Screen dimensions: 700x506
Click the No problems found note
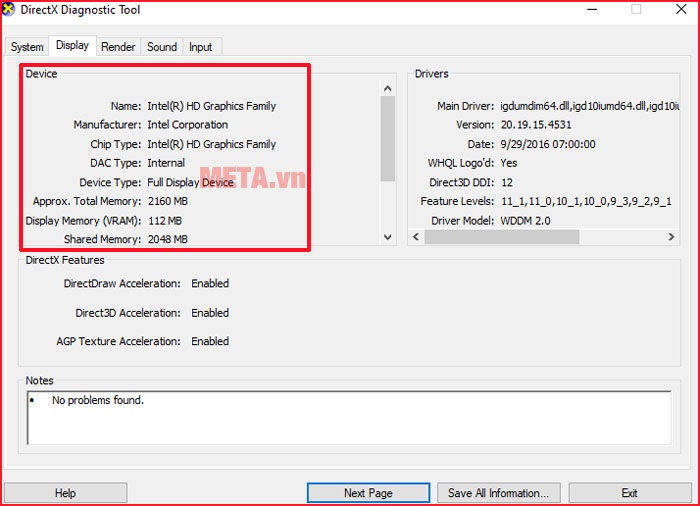(98, 400)
